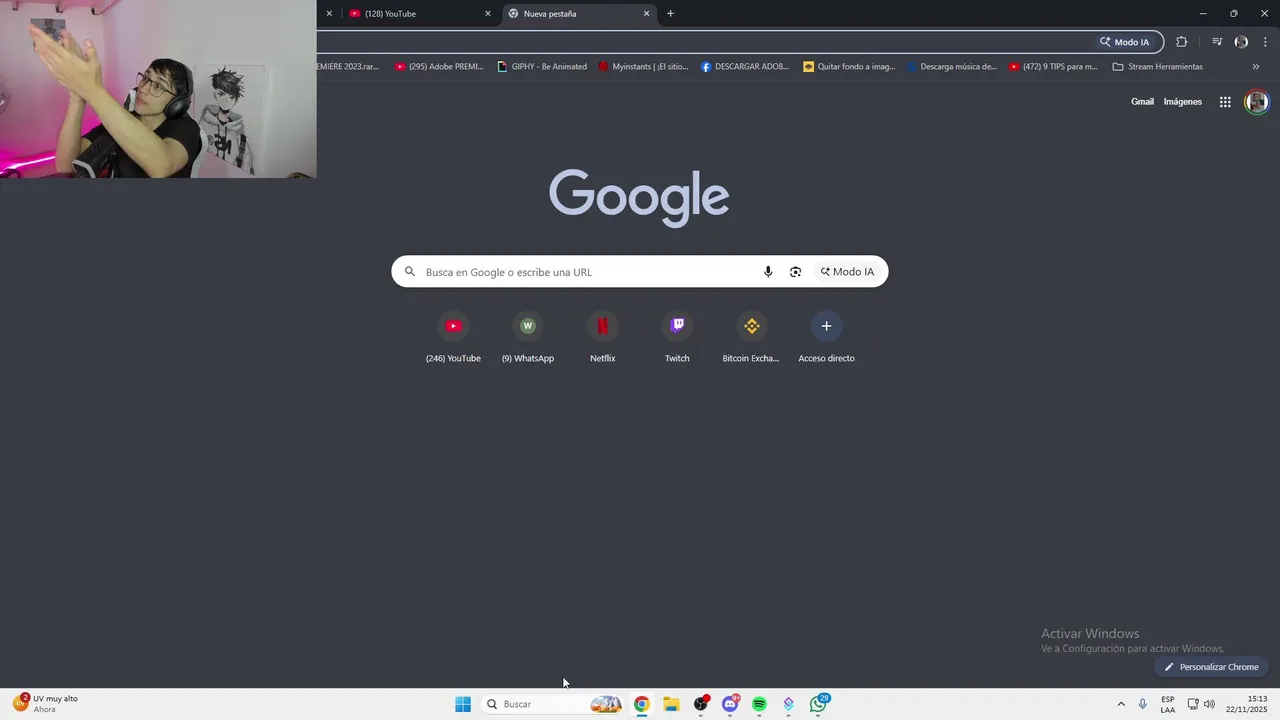1280x720 pixels.
Task: Open Myinstants bookmark
Action: (x=643, y=67)
